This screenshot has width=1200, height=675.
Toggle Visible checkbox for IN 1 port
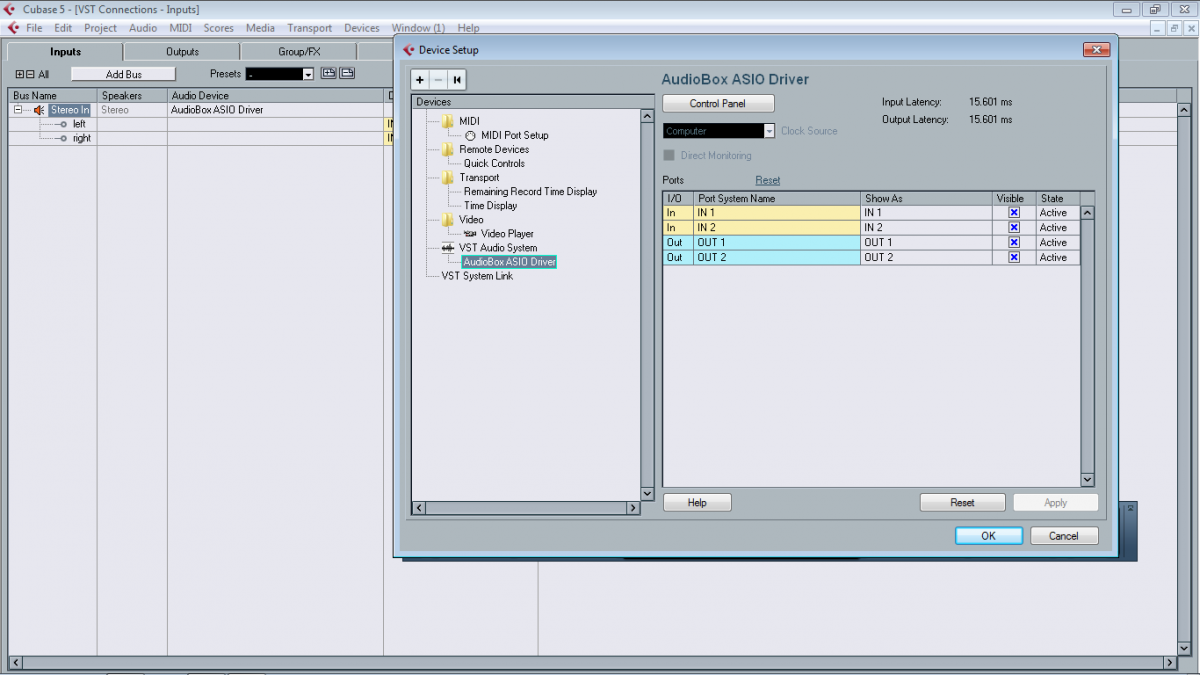1014,213
